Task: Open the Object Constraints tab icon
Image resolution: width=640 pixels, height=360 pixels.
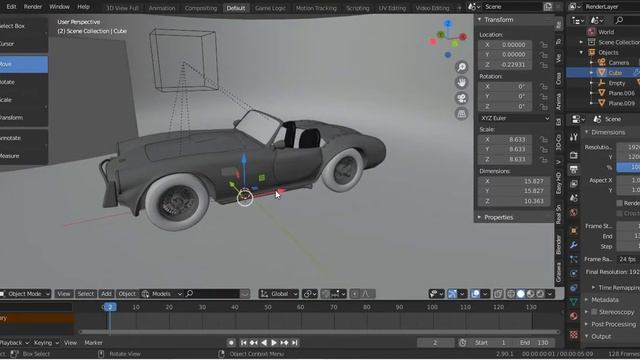Action: [573, 288]
